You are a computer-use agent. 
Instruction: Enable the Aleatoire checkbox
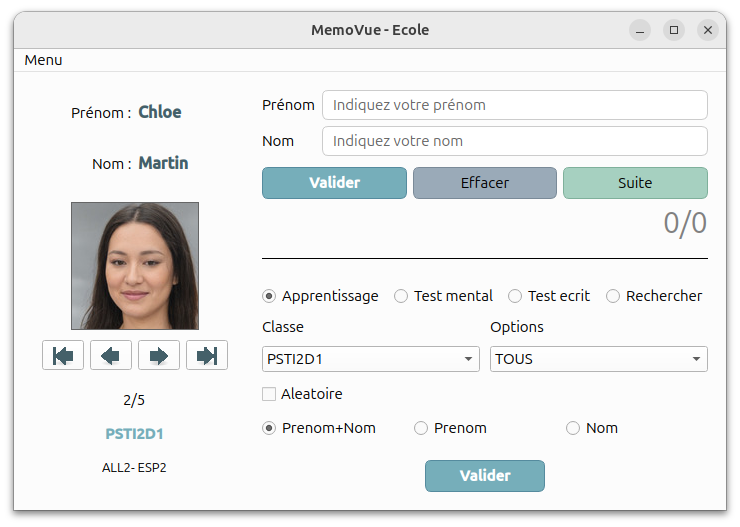(269, 394)
